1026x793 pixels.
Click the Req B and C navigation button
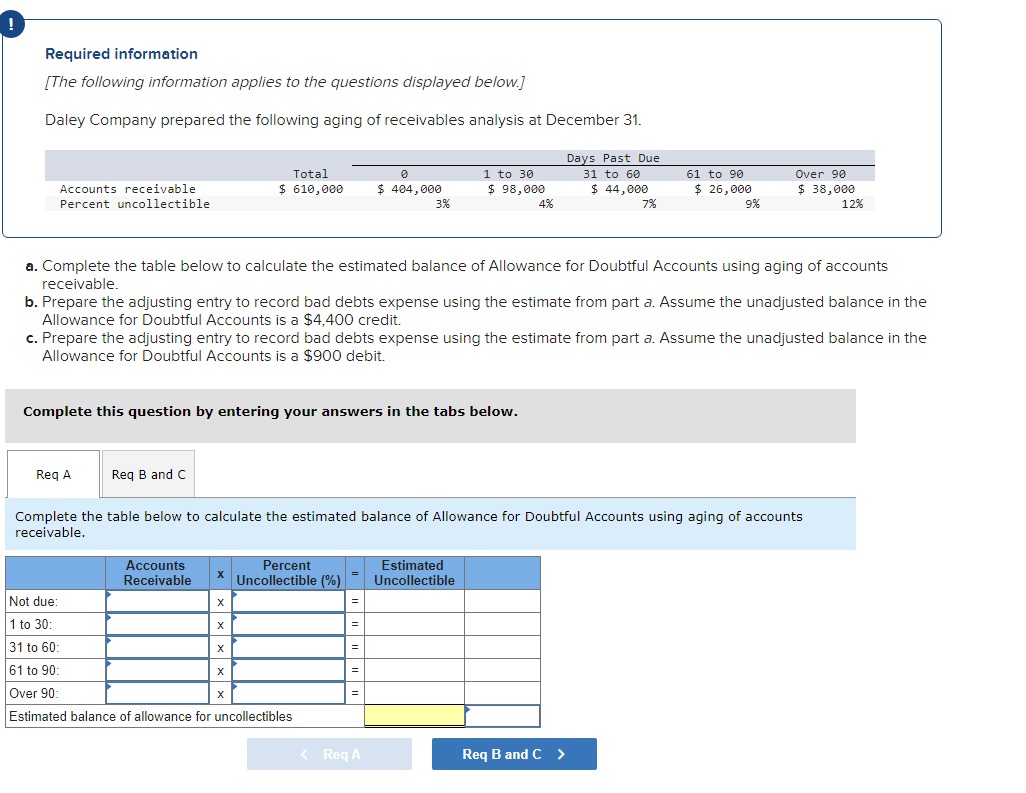pos(513,754)
